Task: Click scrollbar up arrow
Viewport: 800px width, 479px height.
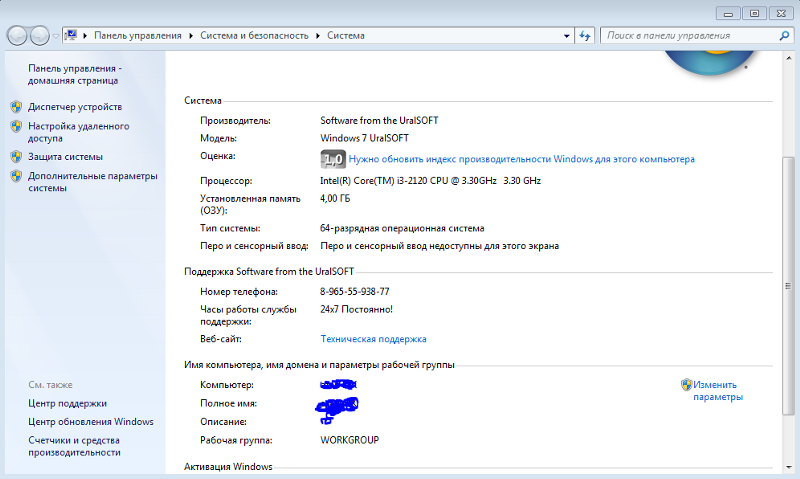Action: tap(789, 59)
